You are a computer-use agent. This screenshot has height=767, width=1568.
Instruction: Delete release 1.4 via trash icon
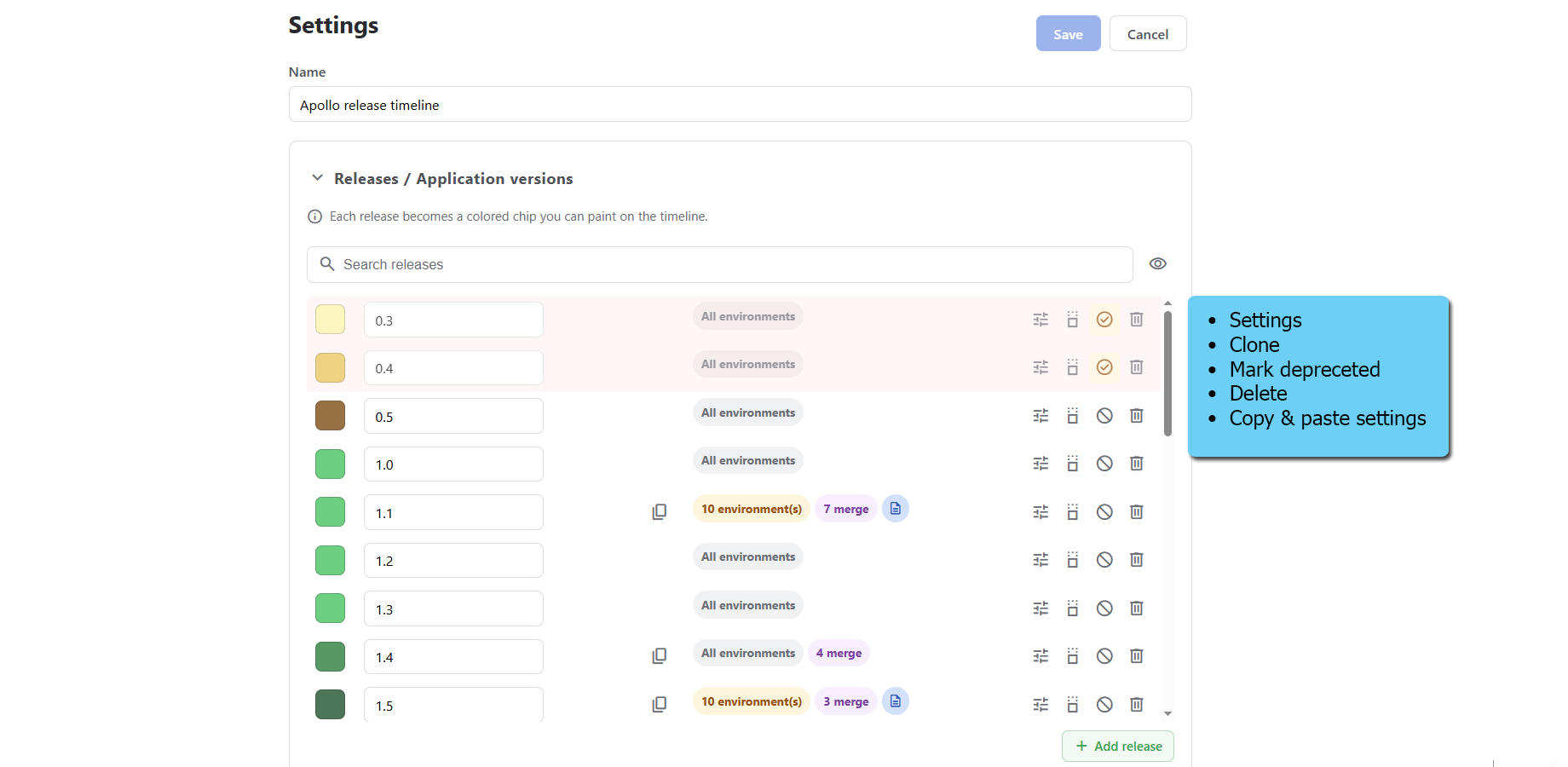coord(1136,656)
